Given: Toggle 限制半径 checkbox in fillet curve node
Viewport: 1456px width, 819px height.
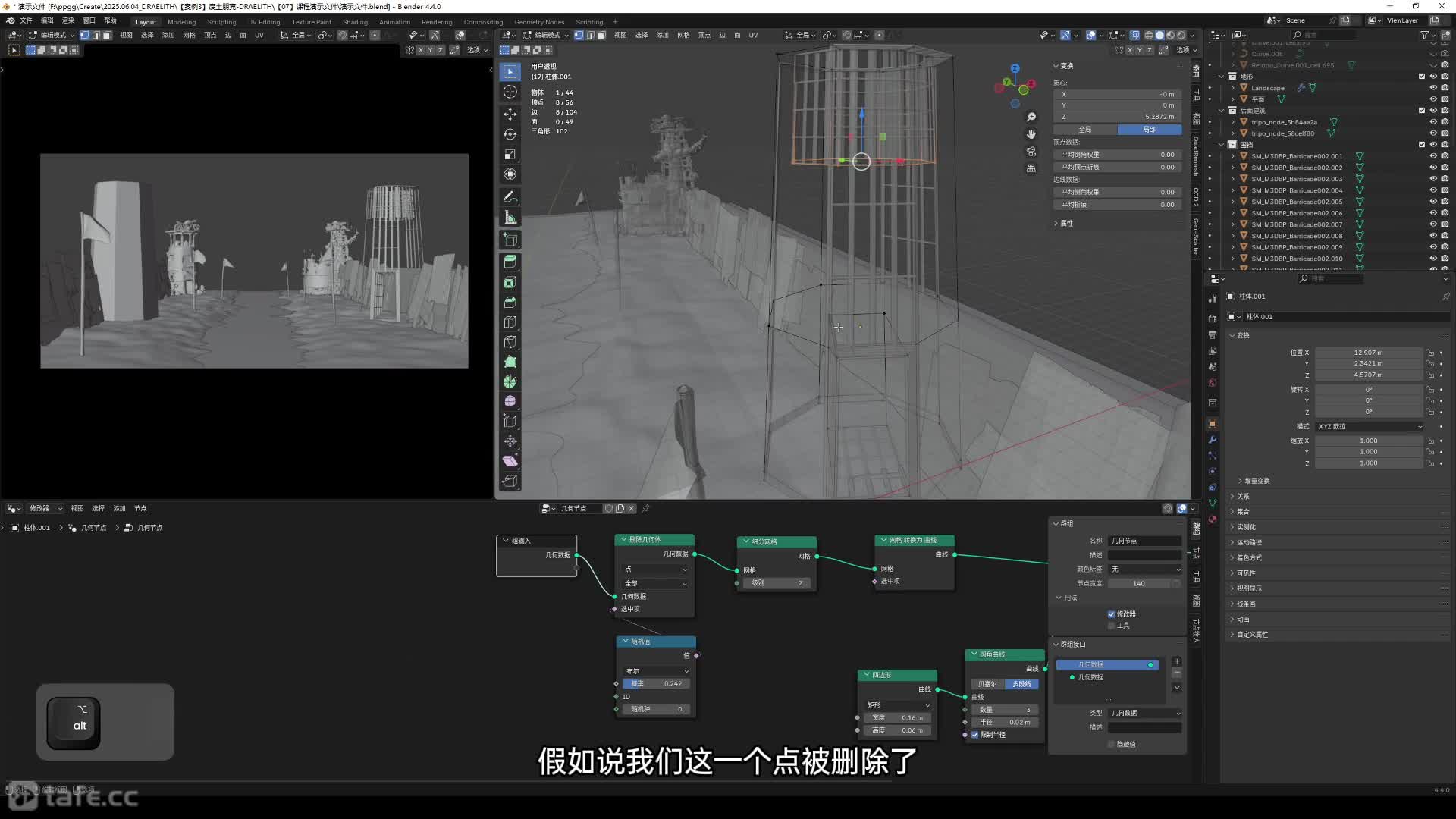Looking at the screenshot, I should coord(975,735).
